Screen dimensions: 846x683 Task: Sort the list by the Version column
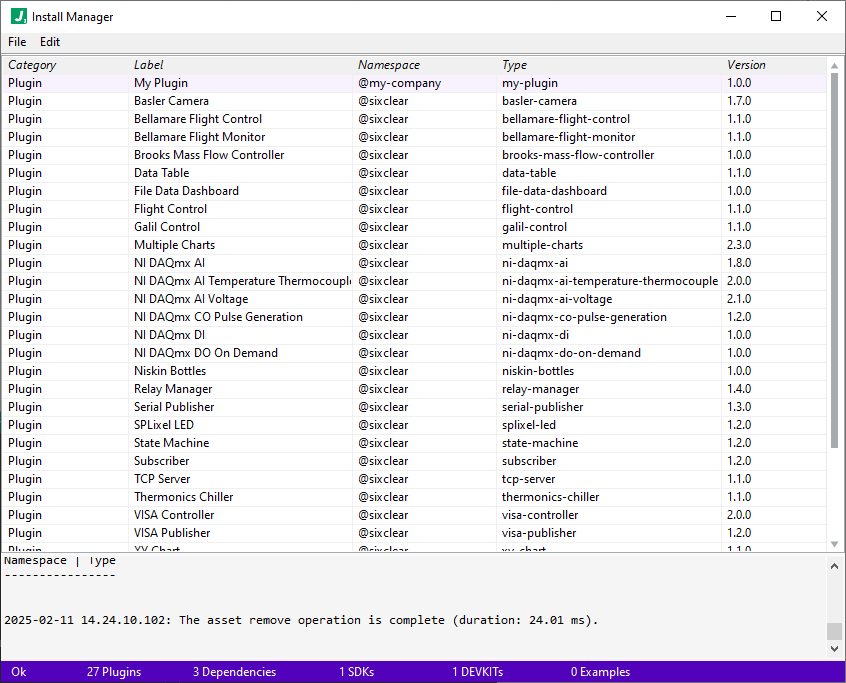(746, 64)
